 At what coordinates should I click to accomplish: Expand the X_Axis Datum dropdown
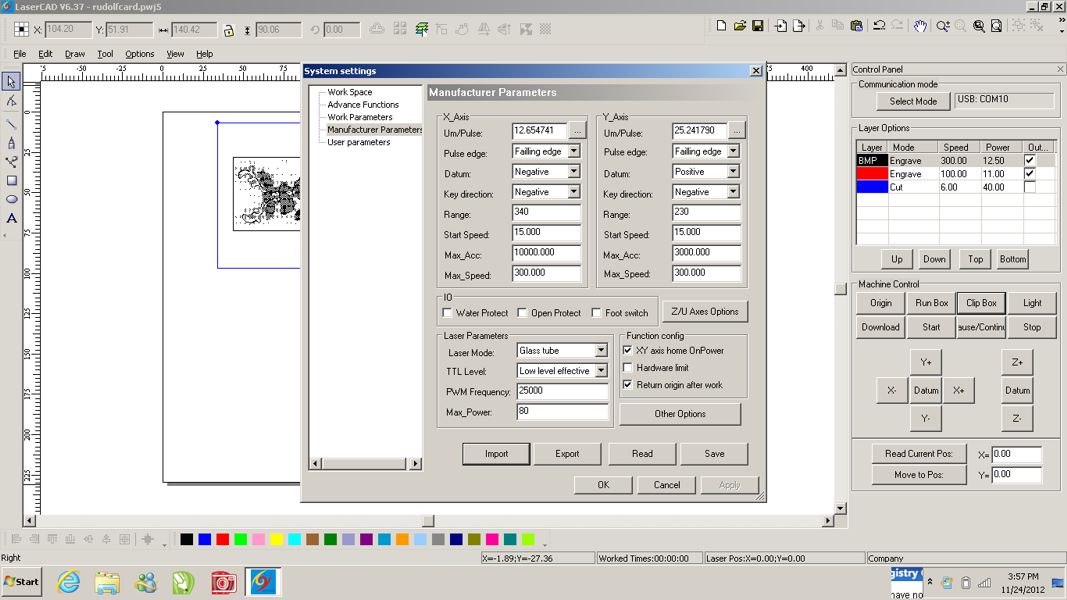574,172
